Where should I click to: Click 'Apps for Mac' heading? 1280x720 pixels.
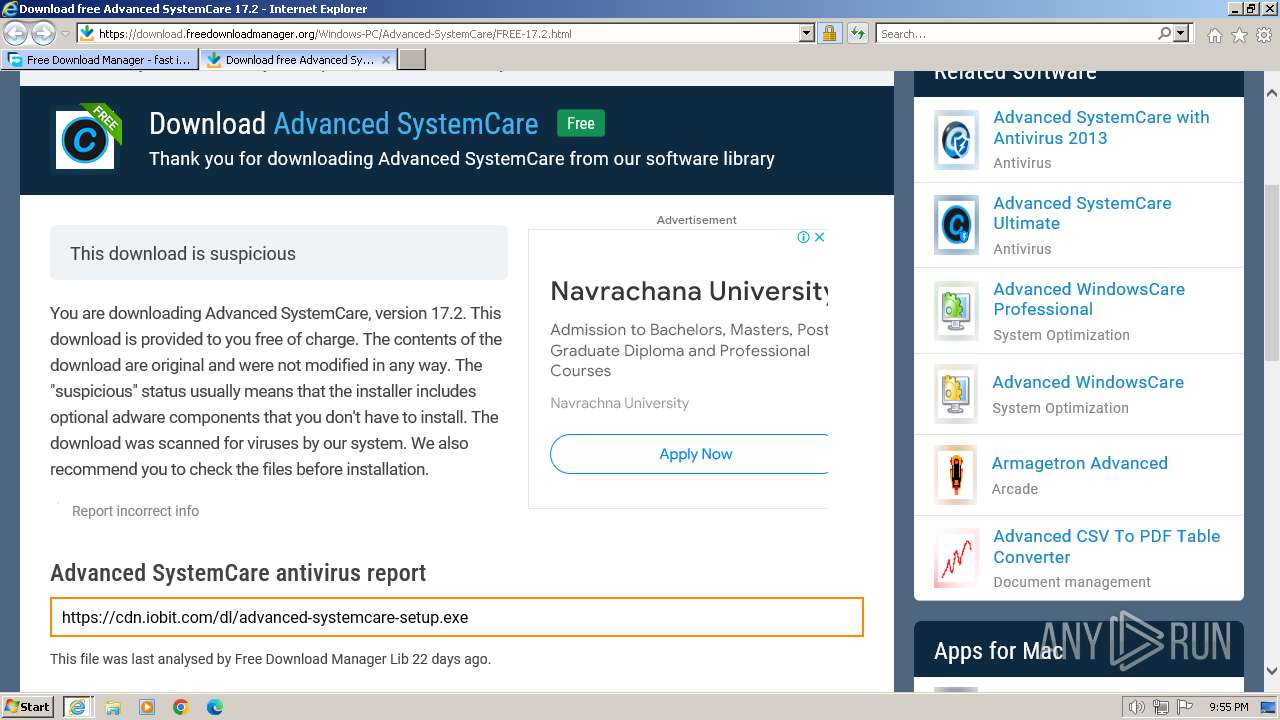click(998, 651)
